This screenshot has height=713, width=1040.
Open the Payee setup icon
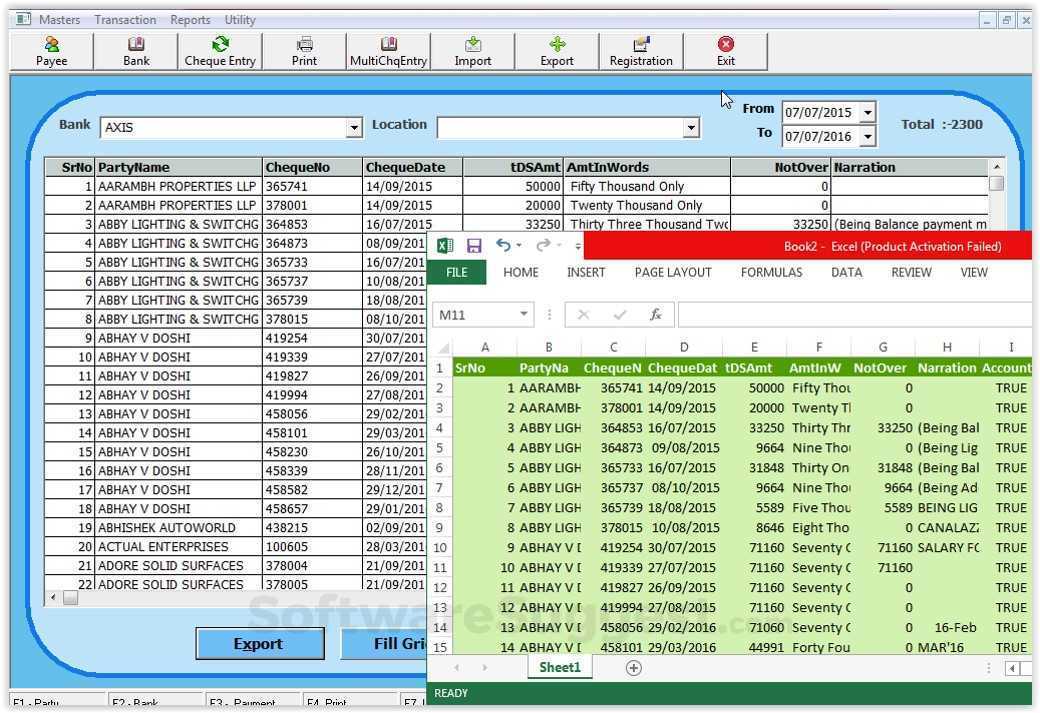(49, 50)
